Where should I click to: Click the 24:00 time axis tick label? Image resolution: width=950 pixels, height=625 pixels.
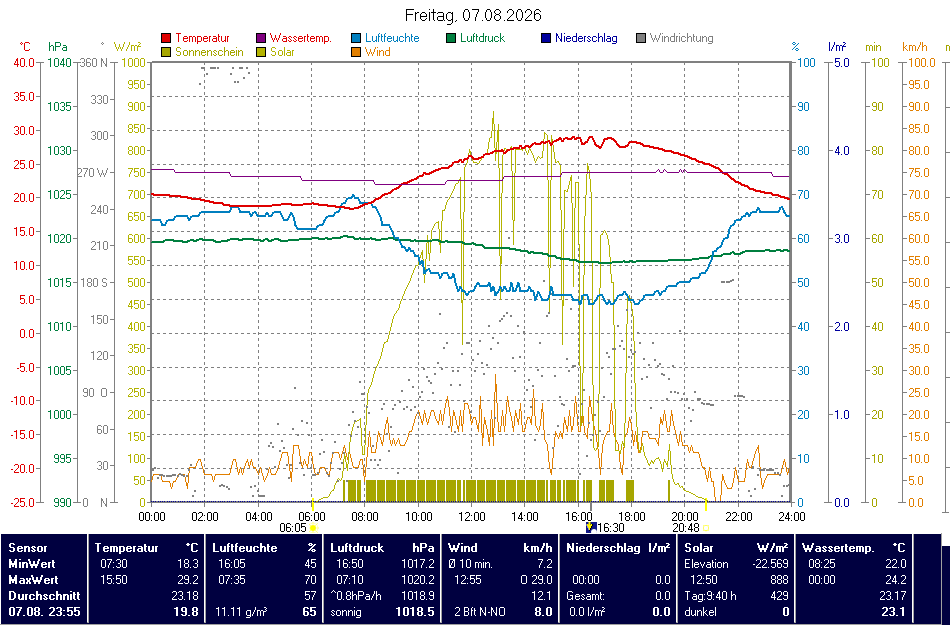tap(791, 517)
